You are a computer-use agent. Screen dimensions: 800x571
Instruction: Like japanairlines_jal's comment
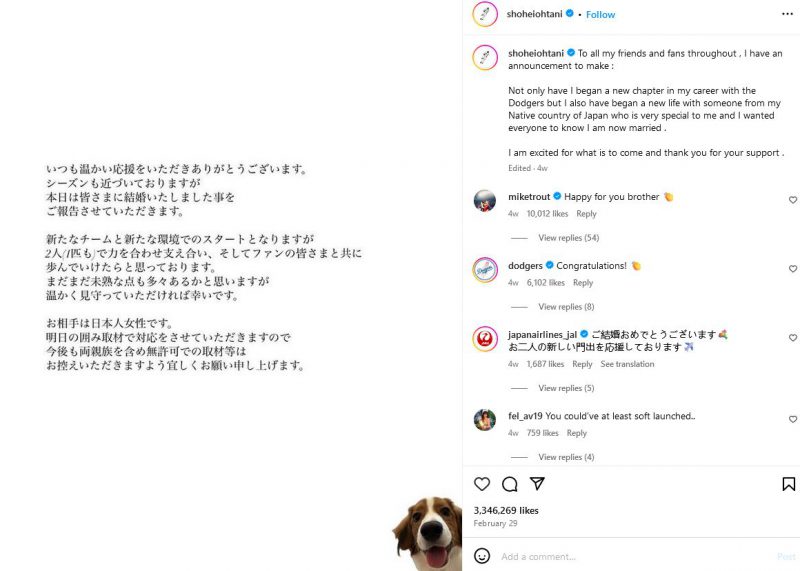[793, 338]
